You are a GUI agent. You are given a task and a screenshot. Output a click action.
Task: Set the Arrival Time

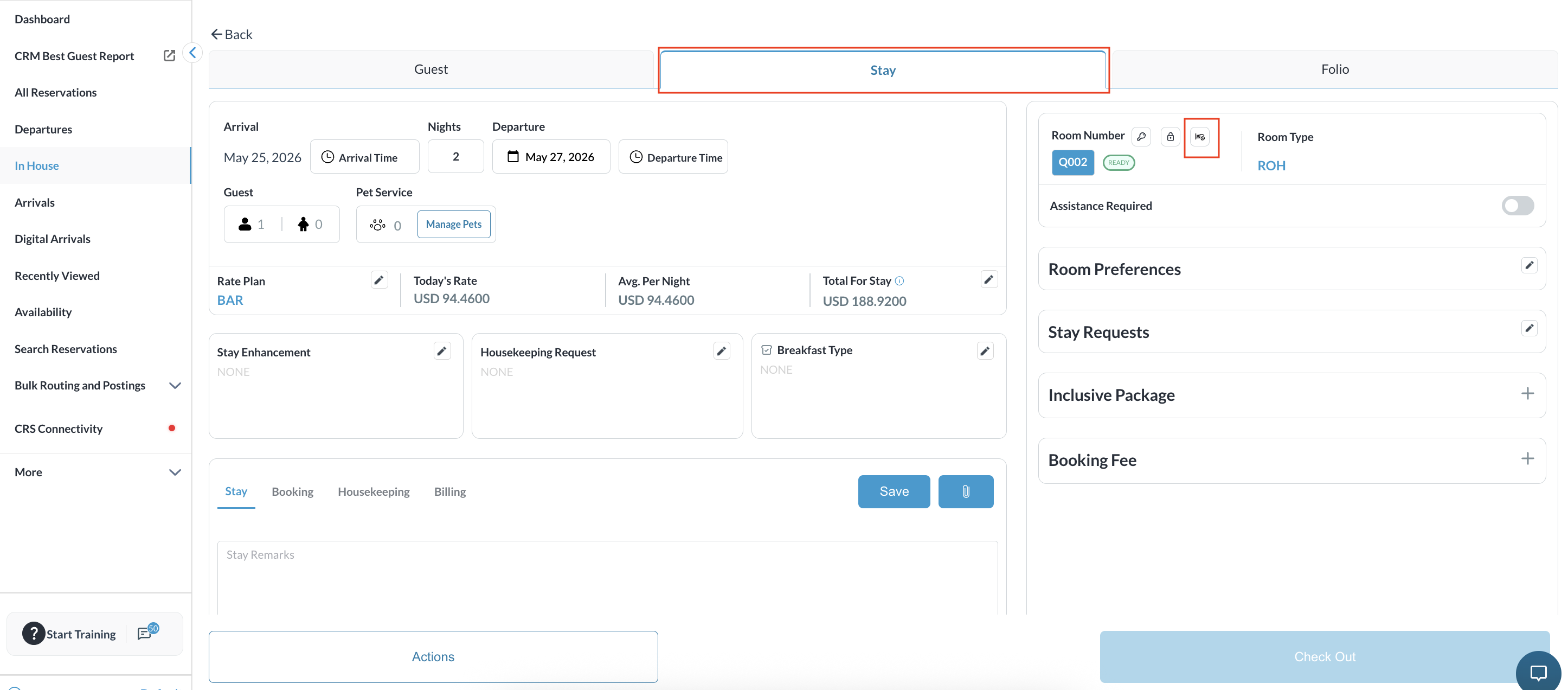(x=364, y=157)
